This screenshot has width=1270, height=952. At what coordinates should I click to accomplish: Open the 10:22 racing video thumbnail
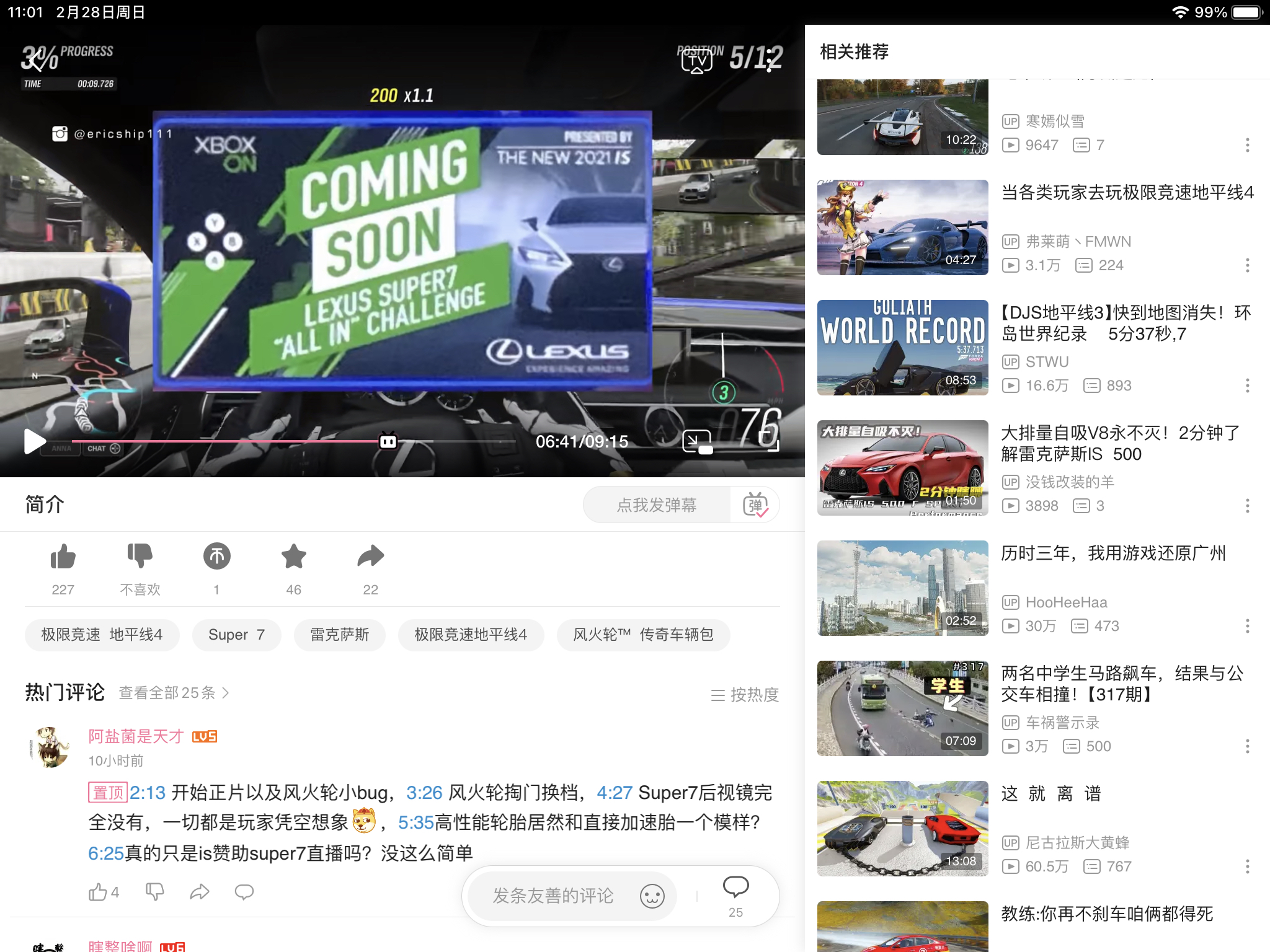pos(903,117)
